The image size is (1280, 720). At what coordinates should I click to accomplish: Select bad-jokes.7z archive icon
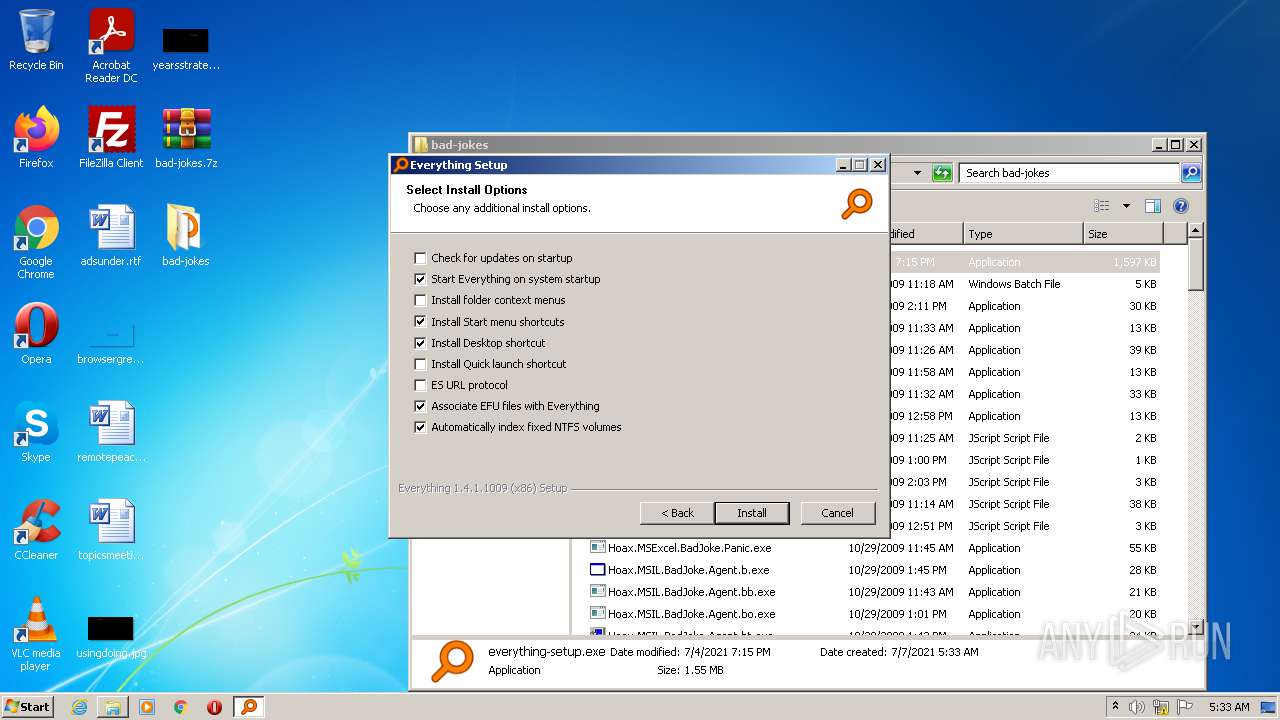186,138
